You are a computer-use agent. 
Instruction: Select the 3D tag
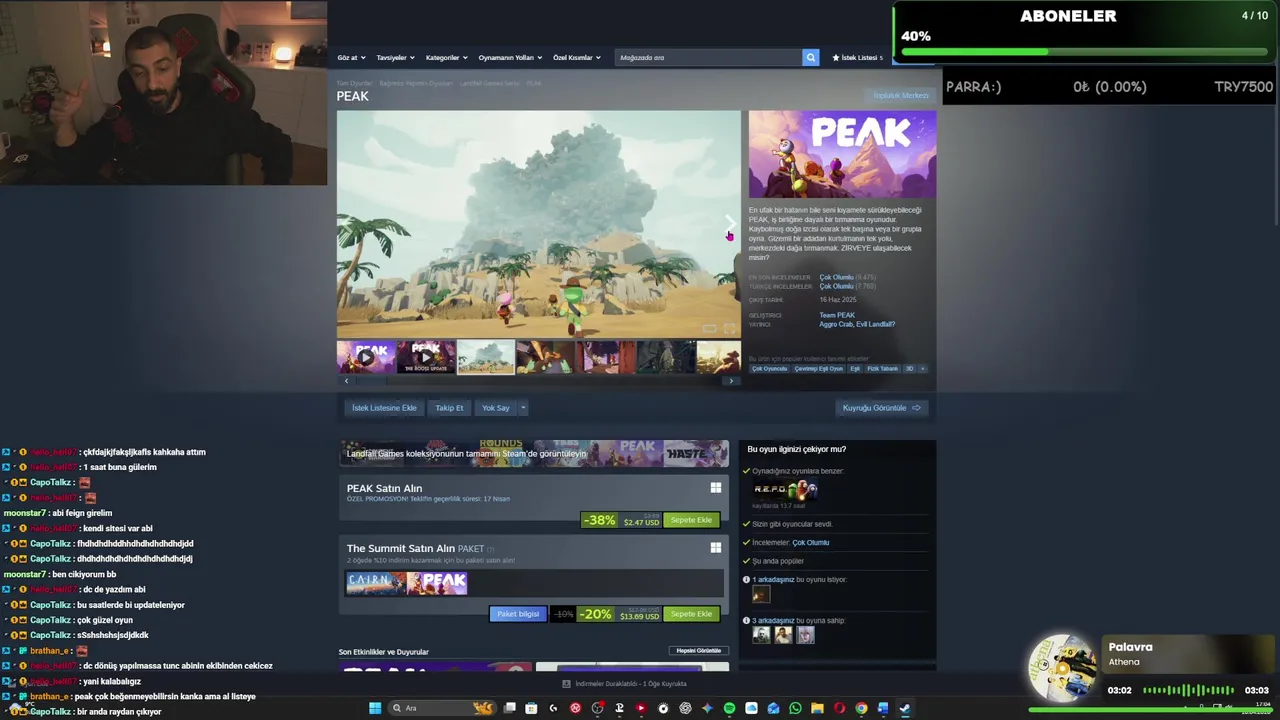pos(909,368)
